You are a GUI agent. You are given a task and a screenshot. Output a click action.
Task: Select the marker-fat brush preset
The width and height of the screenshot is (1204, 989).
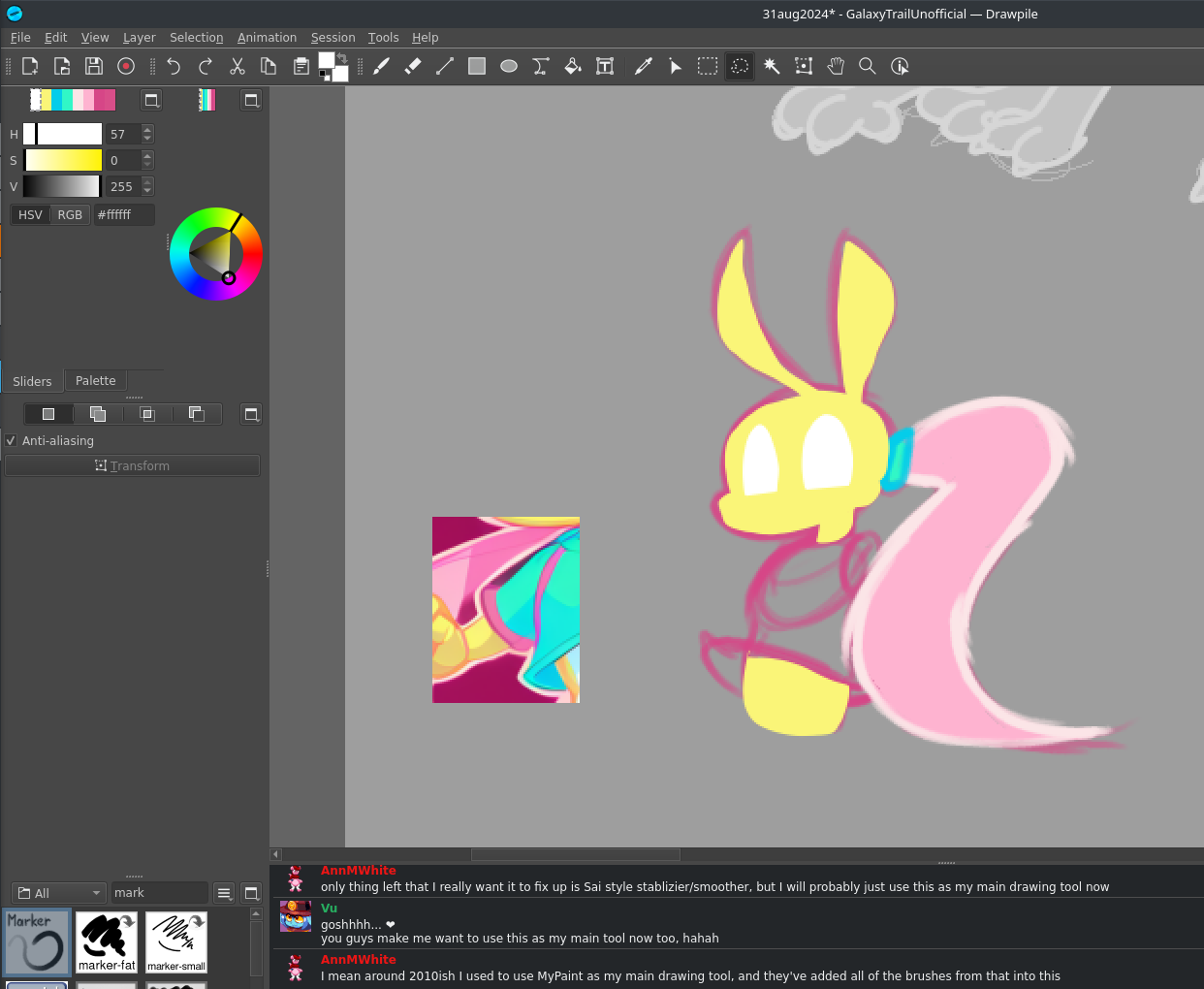coord(107,941)
